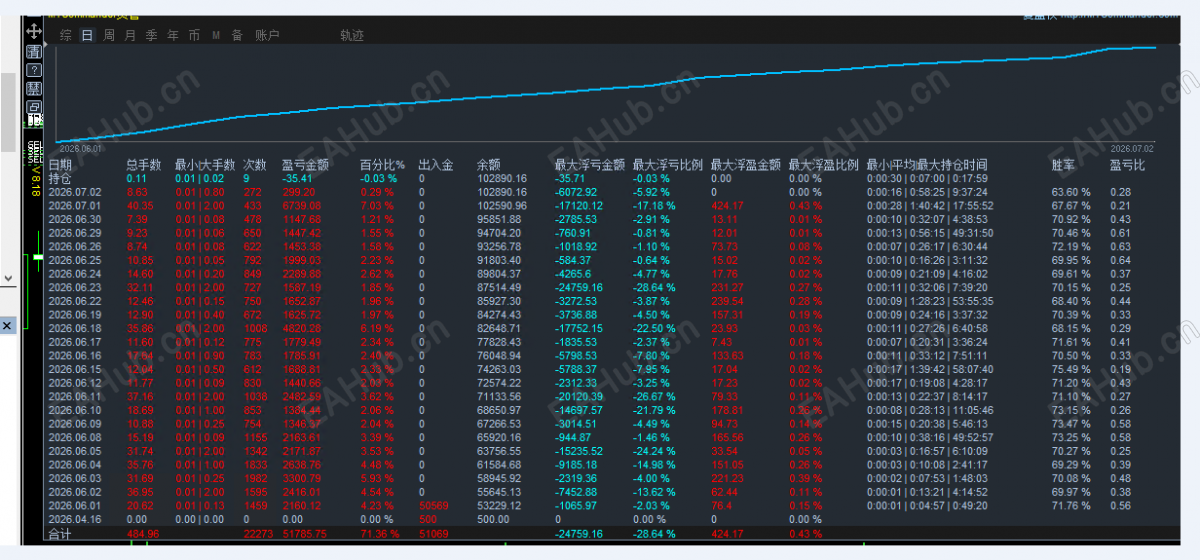The width and height of the screenshot is (1200, 560).
Task: Click the 总手数 column header
Action: 144,165
